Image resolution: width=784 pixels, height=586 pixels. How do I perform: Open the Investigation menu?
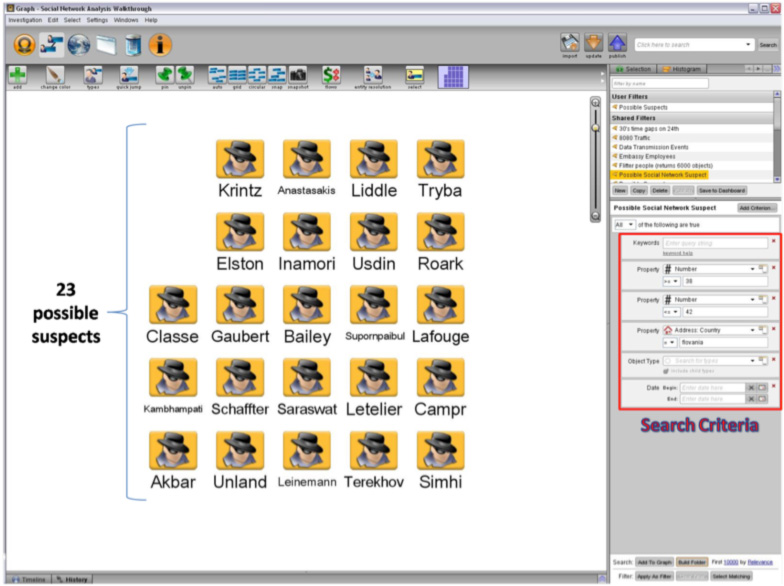(x=25, y=20)
